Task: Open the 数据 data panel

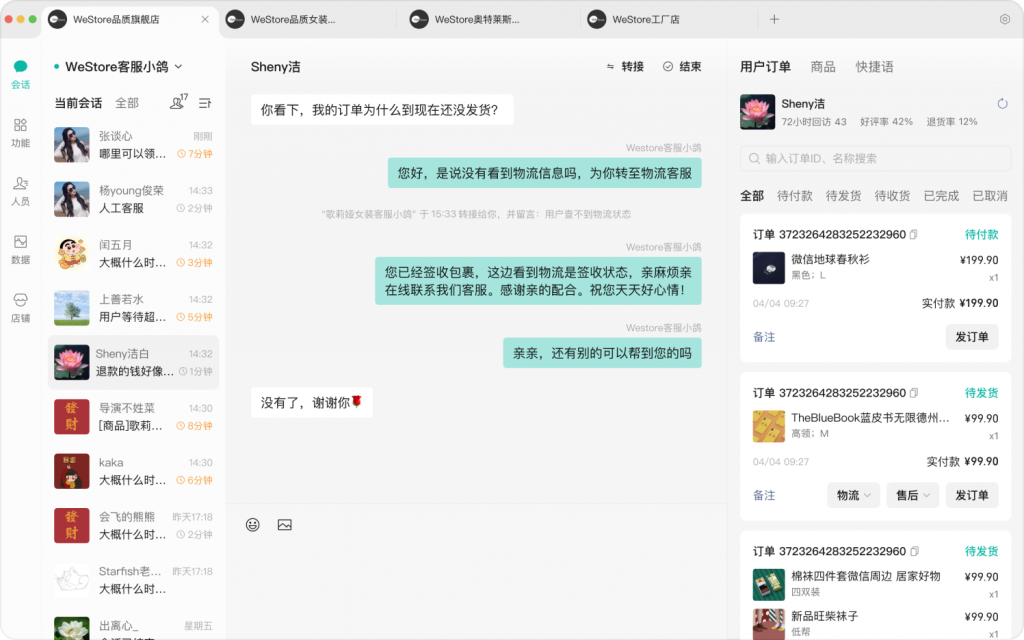Action: point(20,243)
